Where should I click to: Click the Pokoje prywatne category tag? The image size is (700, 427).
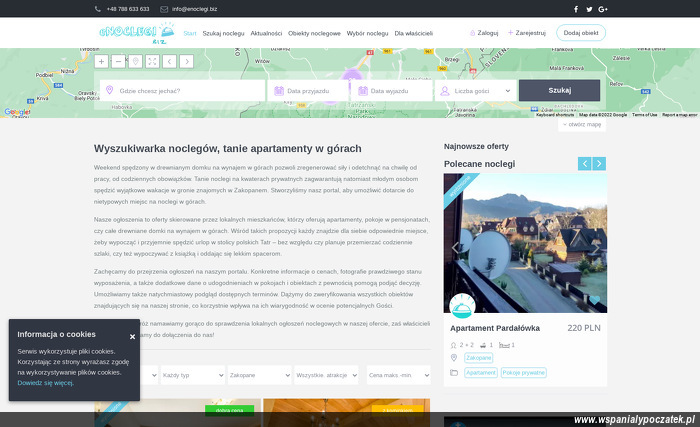[x=524, y=373]
